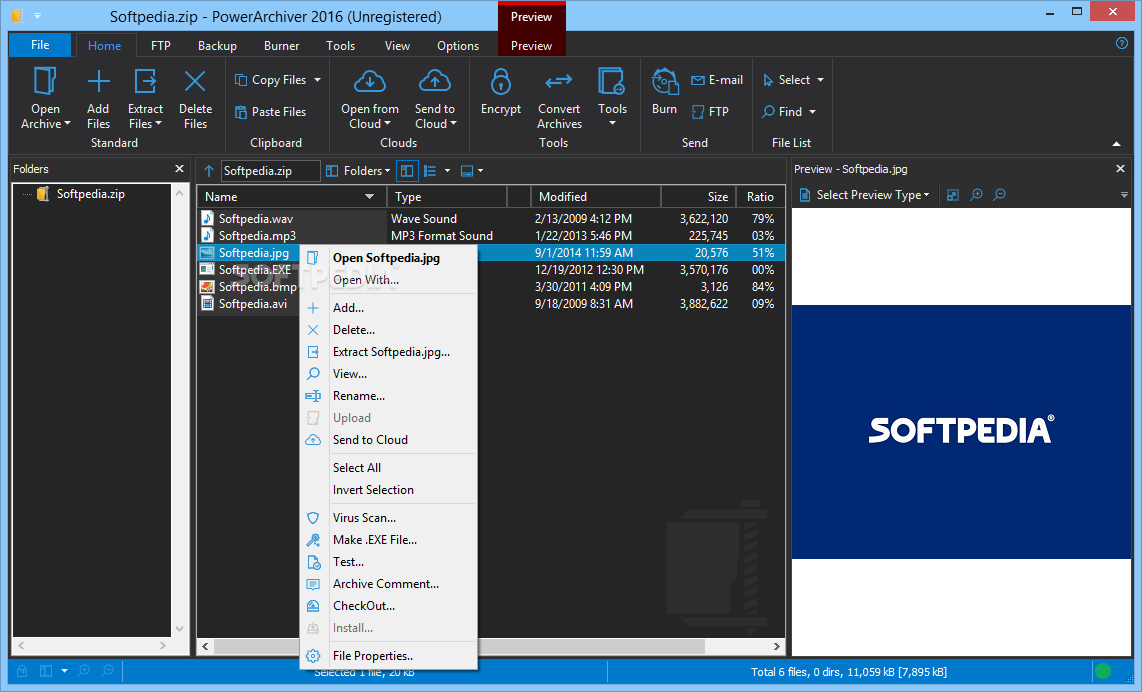The width and height of the screenshot is (1142, 692).
Task: Click the Softpedia.zip path field
Action: (x=270, y=170)
